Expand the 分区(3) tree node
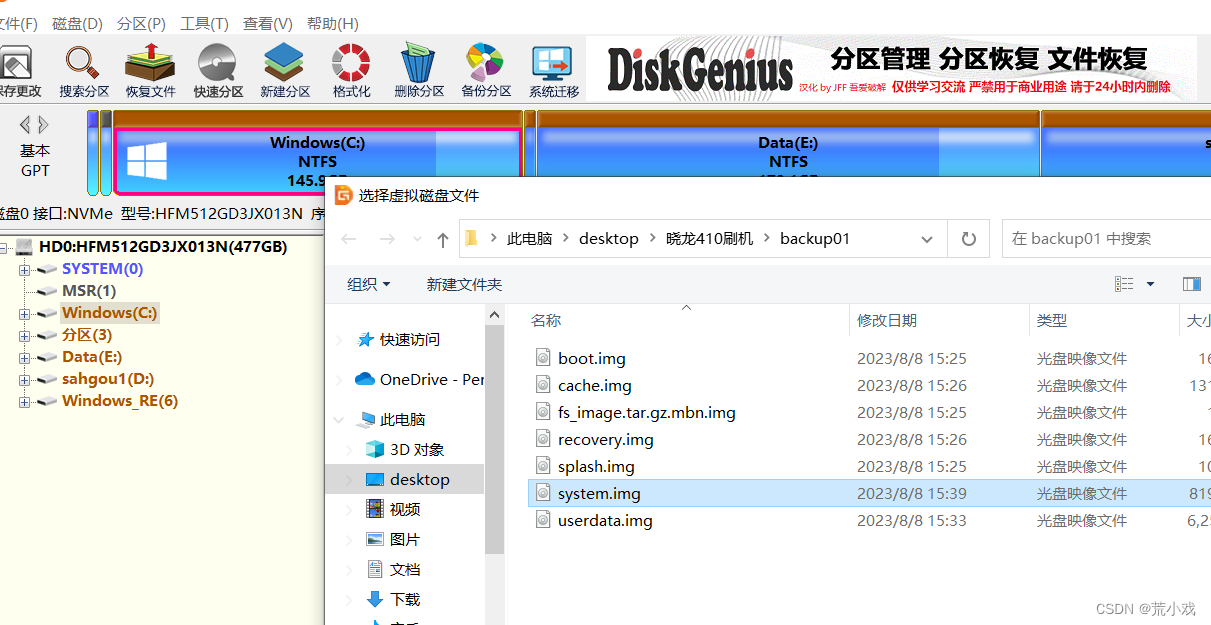1211x625 pixels. point(25,335)
